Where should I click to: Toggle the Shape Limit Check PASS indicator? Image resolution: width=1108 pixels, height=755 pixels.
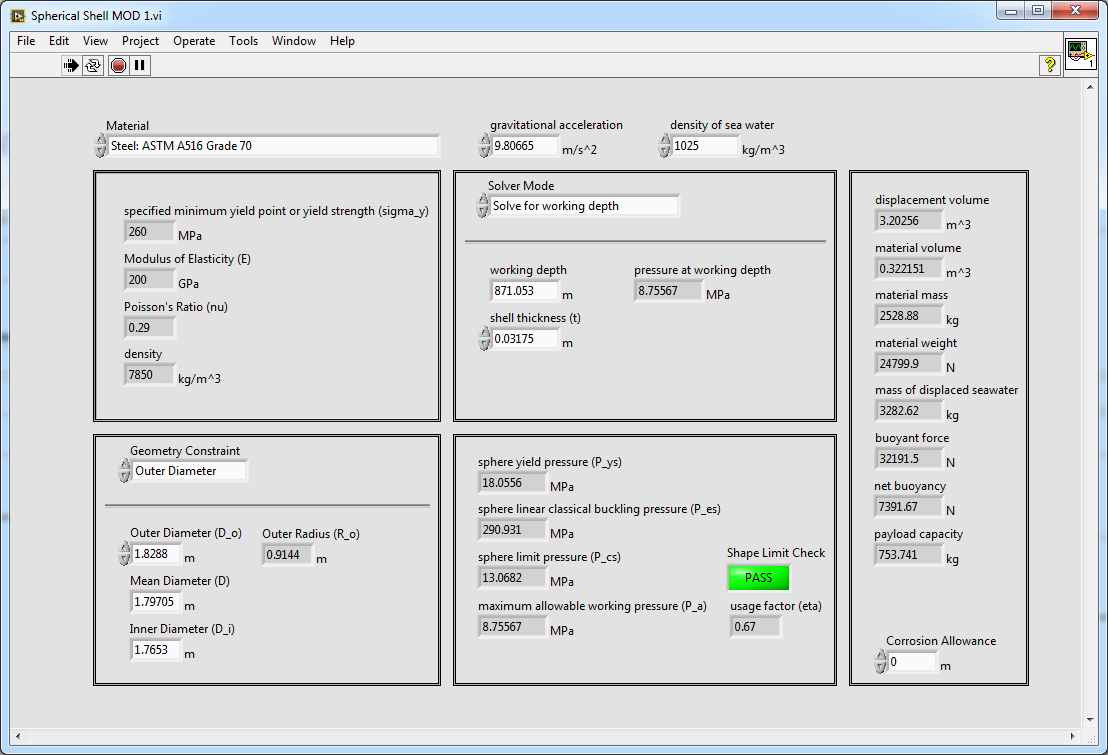pos(758,578)
